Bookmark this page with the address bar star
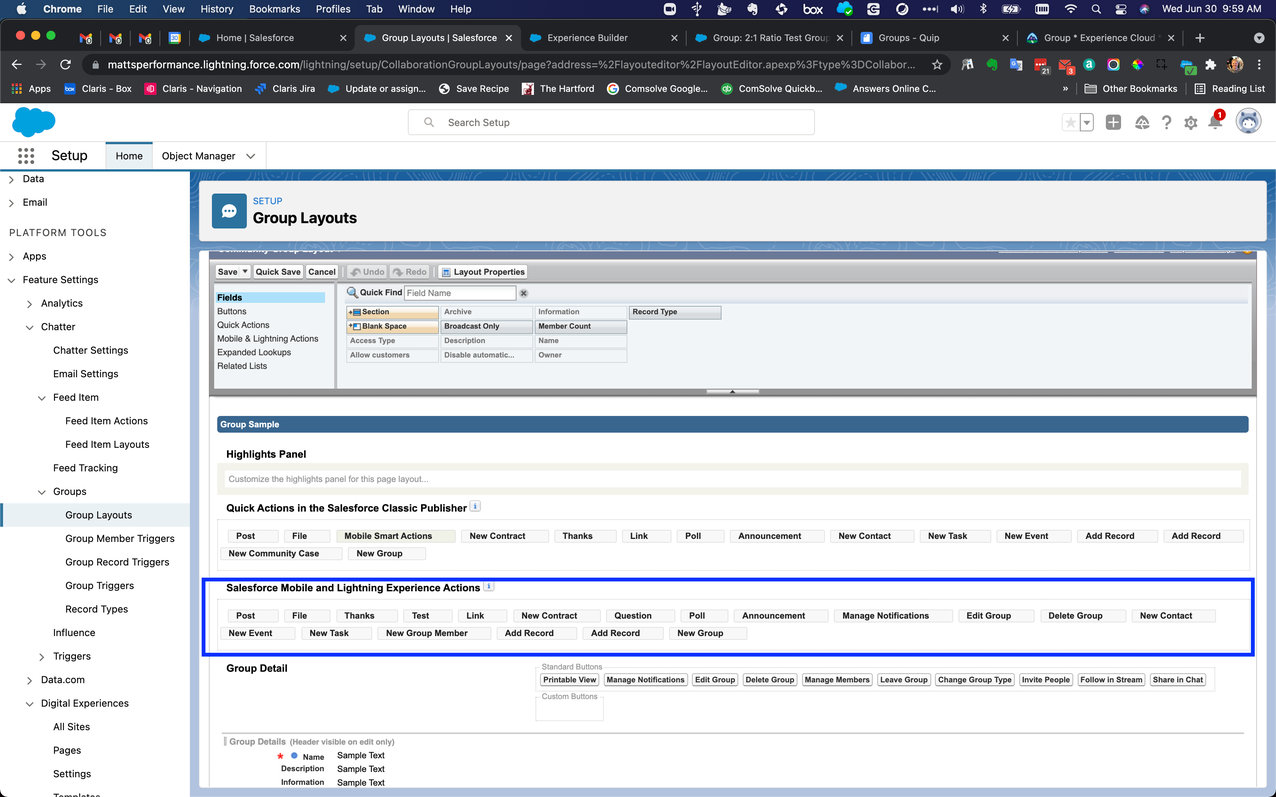The width and height of the screenshot is (1276, 797). click(x=937, y=64)
